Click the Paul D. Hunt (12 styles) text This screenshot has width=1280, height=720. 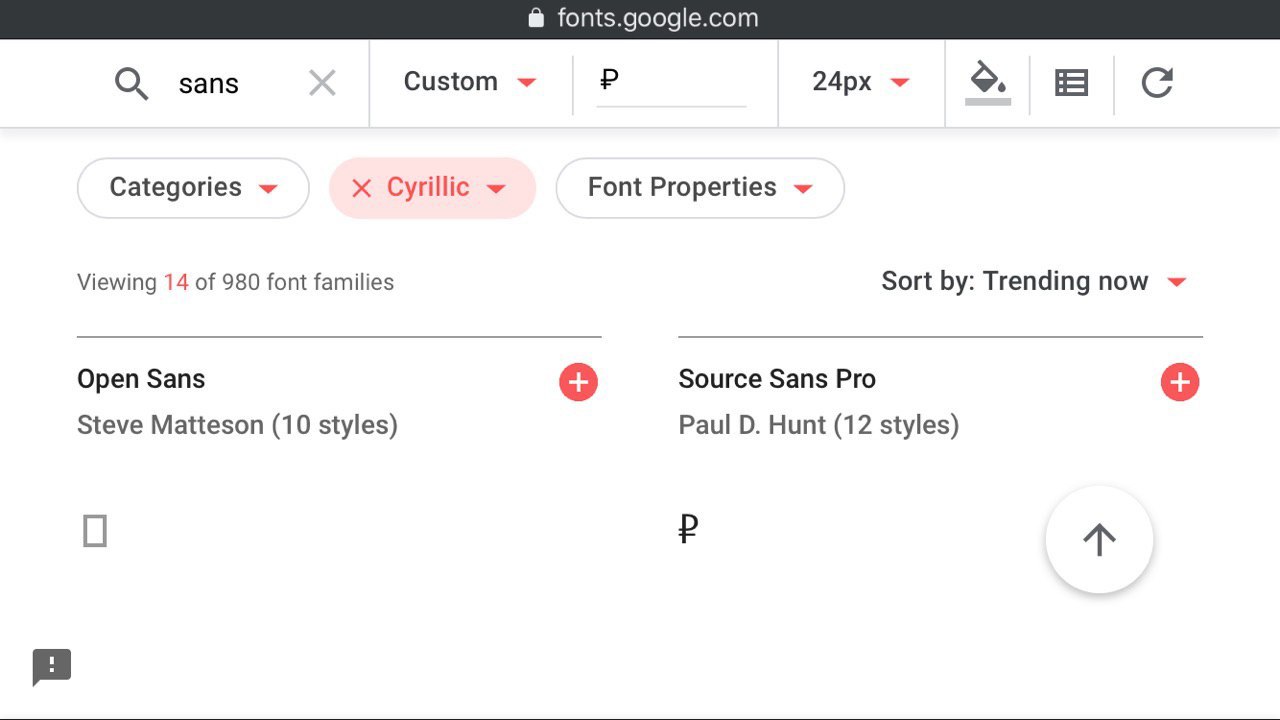click(819, 425)
